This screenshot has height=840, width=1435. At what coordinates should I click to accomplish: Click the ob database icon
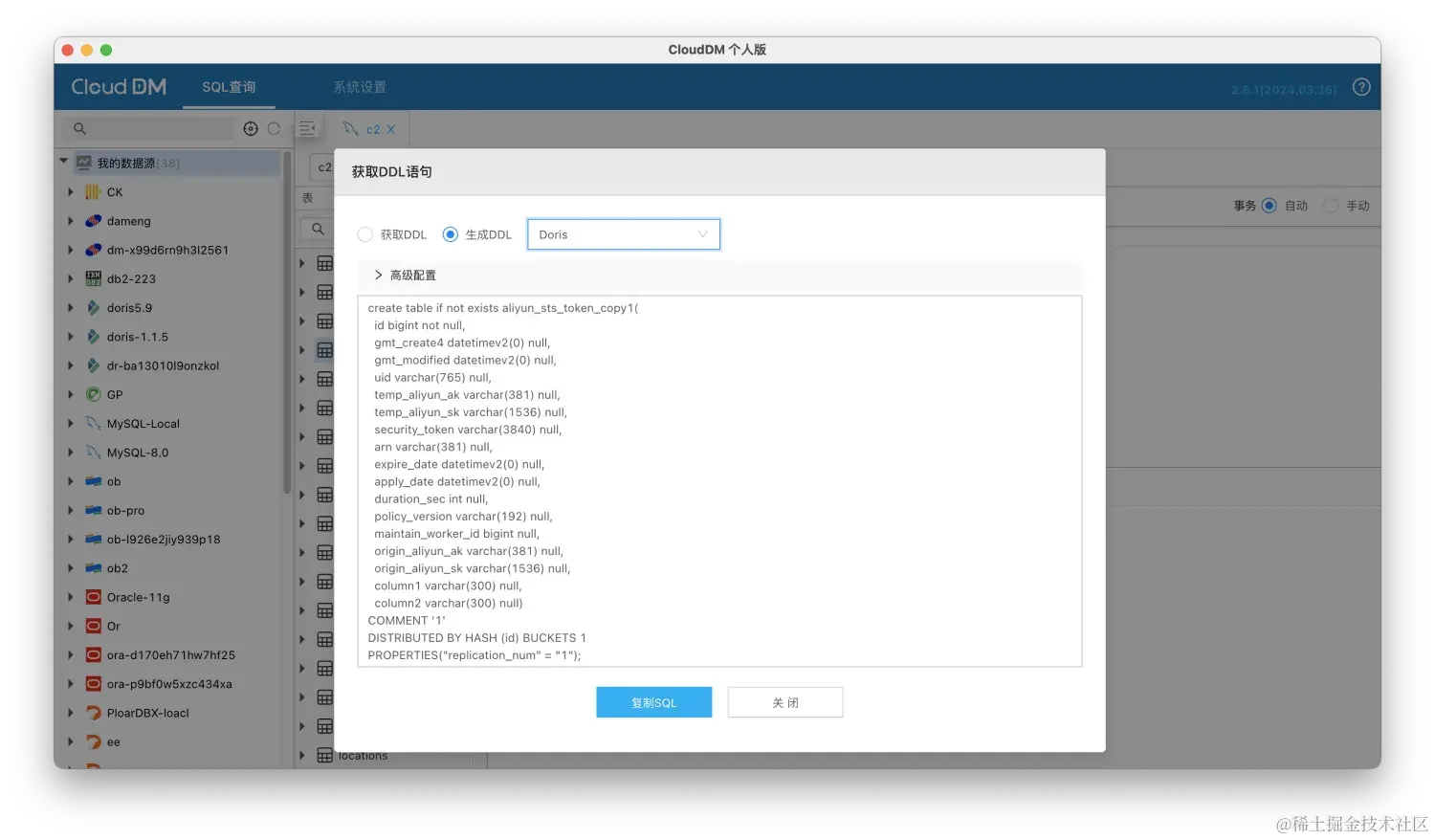[x=93, y=481]
